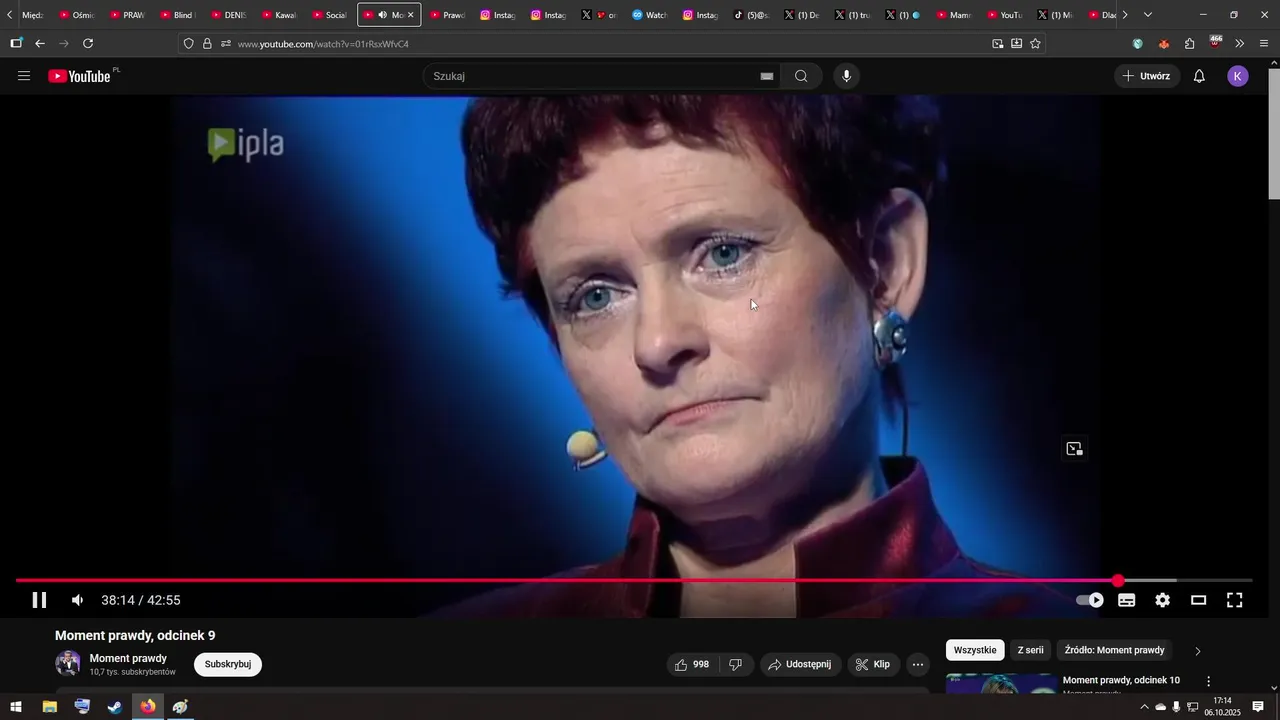Open the Utwórz create menu
This screenshot has width=1280, height=720.
coord(1147,76)
